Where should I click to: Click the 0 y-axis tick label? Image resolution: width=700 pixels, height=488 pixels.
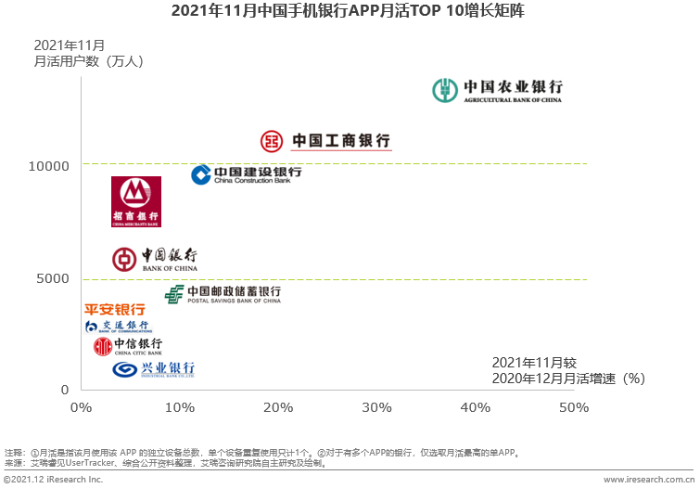click(65, 390)
